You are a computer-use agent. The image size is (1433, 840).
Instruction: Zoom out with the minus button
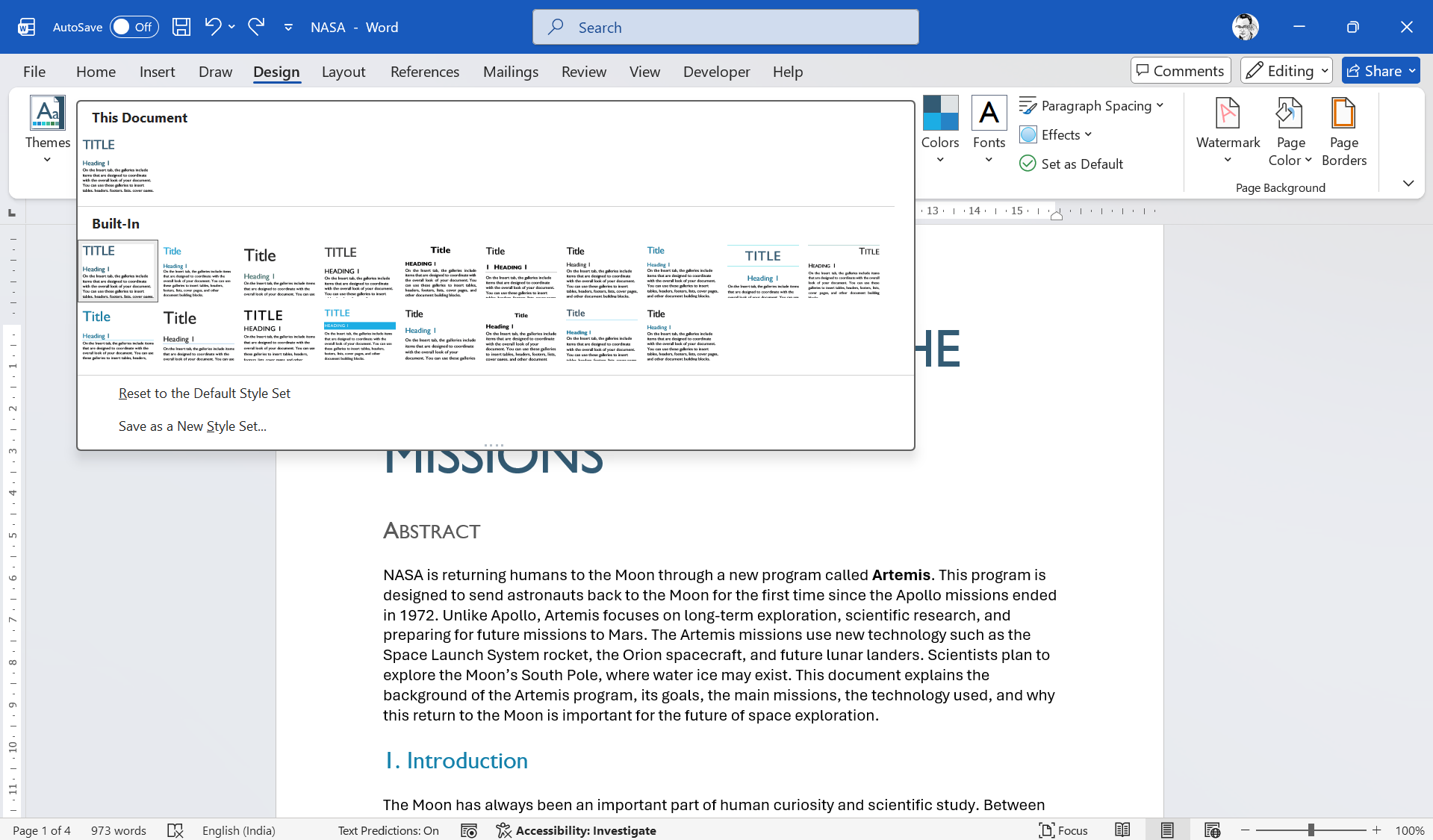click(1245, 830)
